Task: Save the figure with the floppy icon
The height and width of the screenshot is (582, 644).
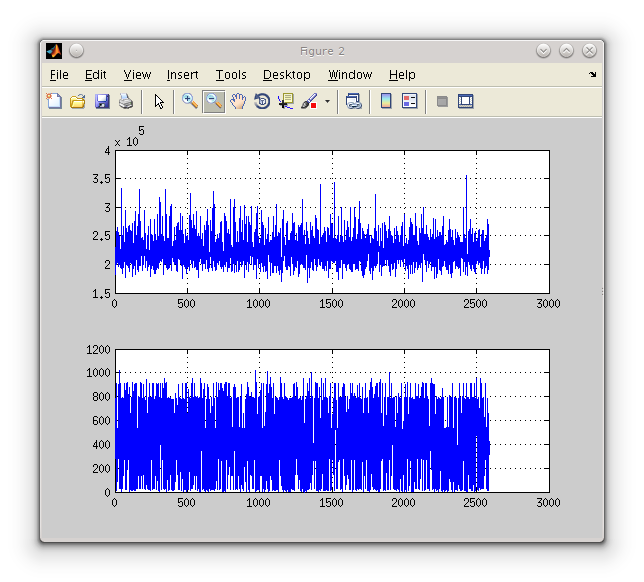Action: (102, 101)
